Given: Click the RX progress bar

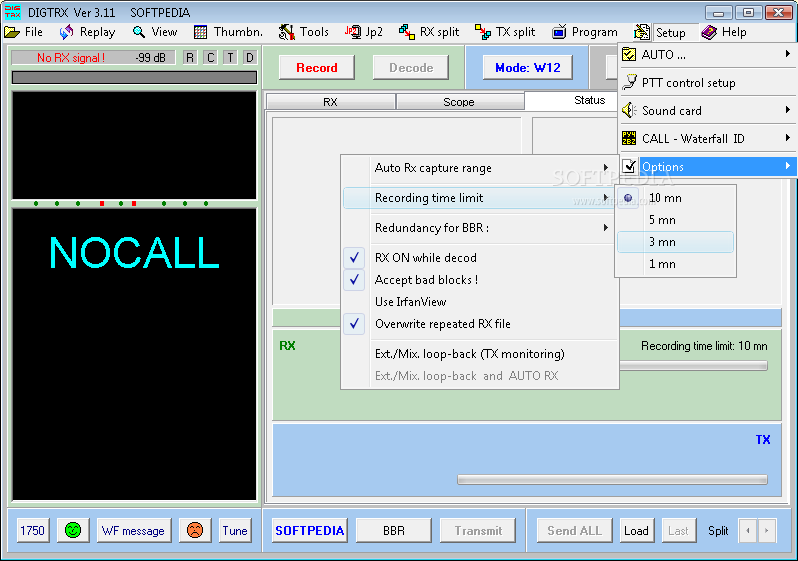Looking at the screenshot, I should [693, 366].
